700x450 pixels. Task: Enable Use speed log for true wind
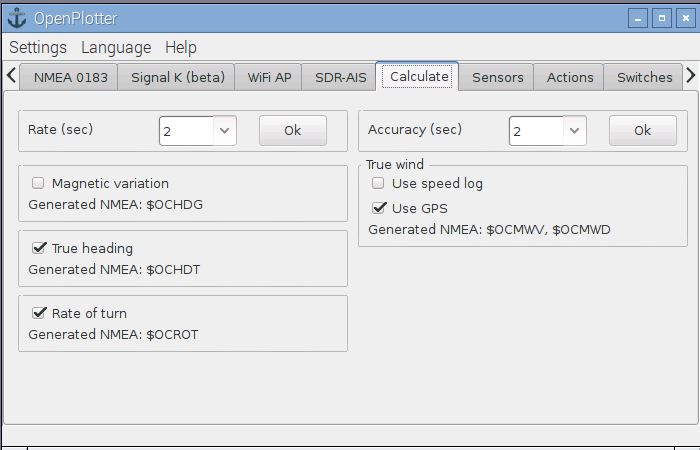(x=378, y=183)
